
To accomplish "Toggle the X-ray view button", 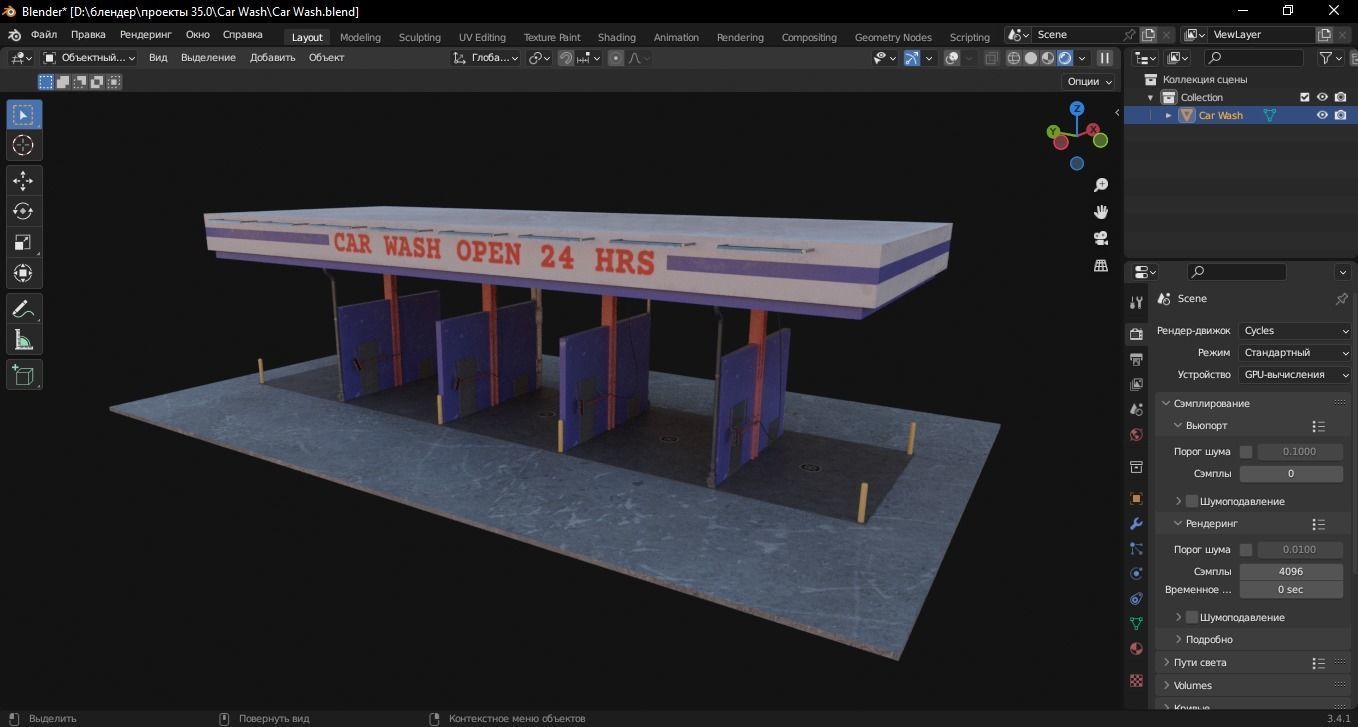I will [991, 58].
